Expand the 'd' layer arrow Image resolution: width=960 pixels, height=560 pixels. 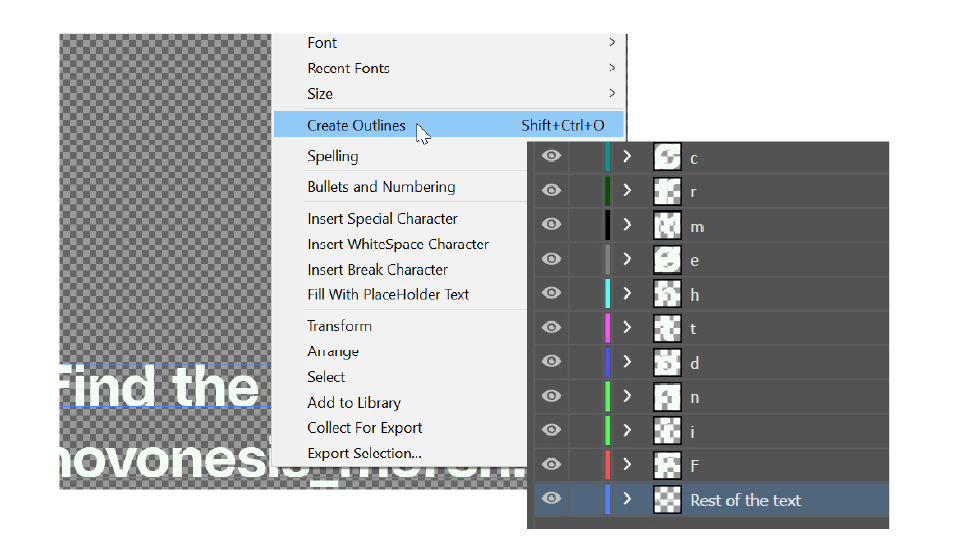coord(627,362)
